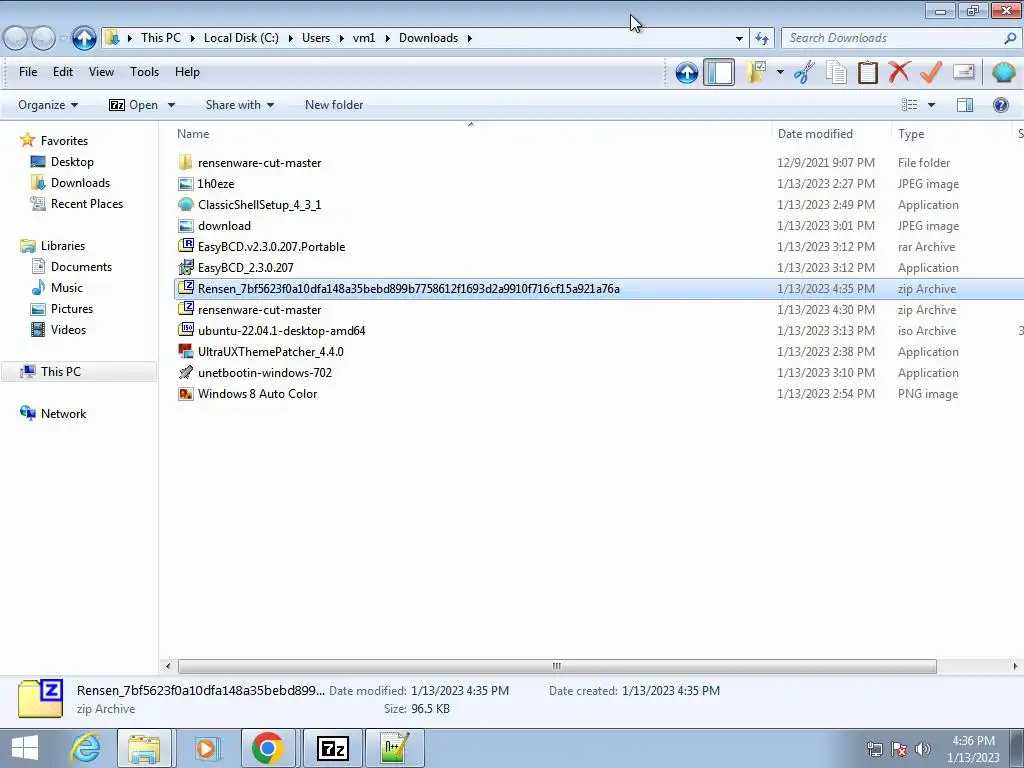
Task: Open Help via the question mark icon
Action: point(1000,105)
